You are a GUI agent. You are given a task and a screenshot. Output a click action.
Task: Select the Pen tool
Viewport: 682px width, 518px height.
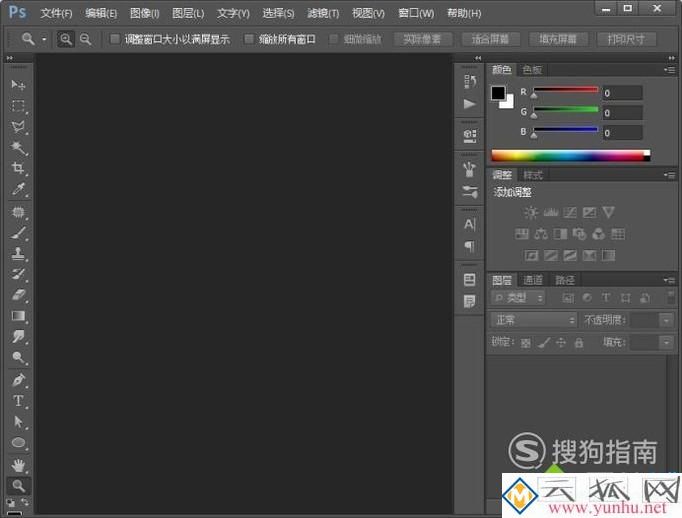18,380
